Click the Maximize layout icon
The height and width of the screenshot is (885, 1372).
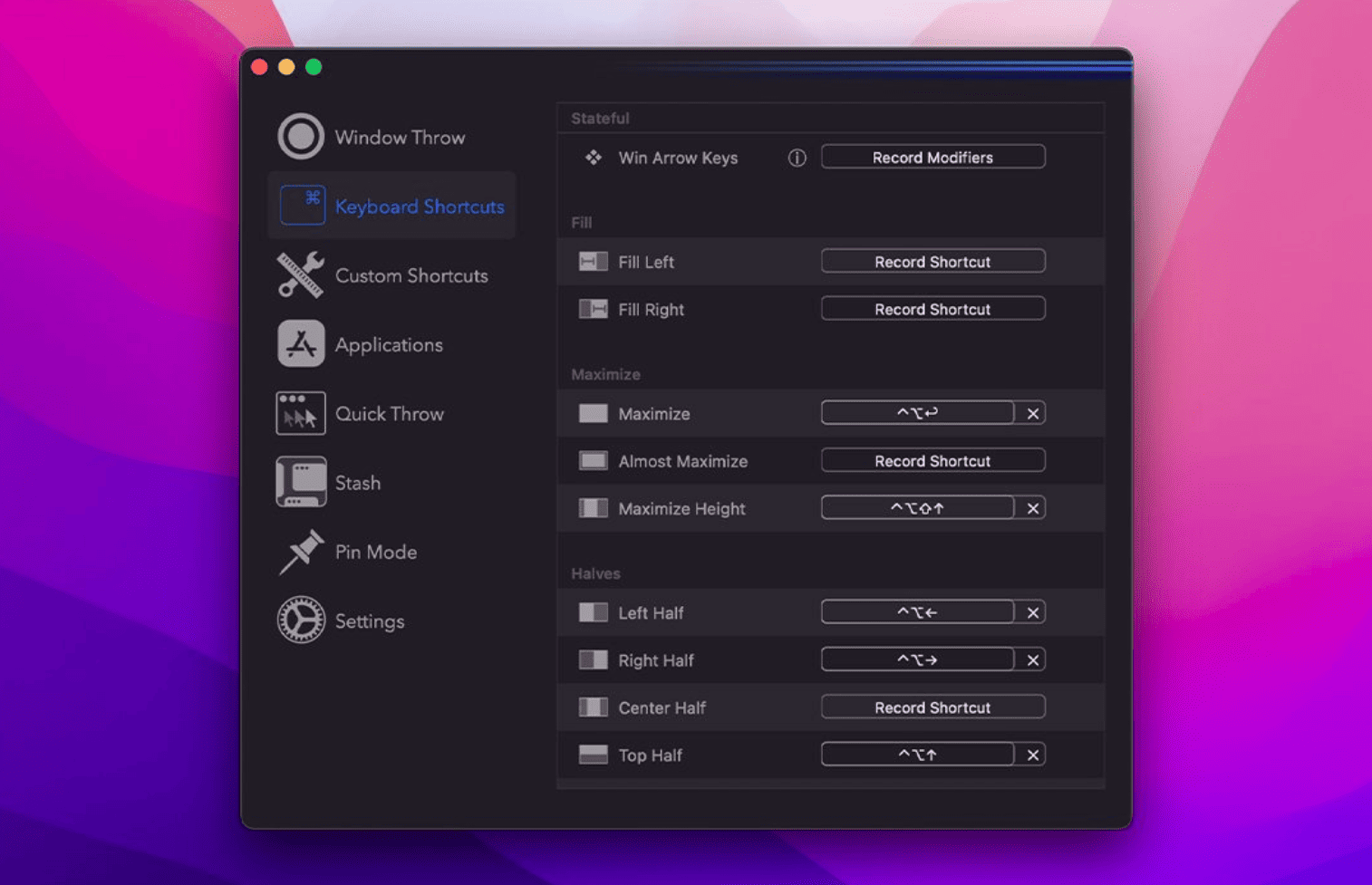click(x=593, y=413)
